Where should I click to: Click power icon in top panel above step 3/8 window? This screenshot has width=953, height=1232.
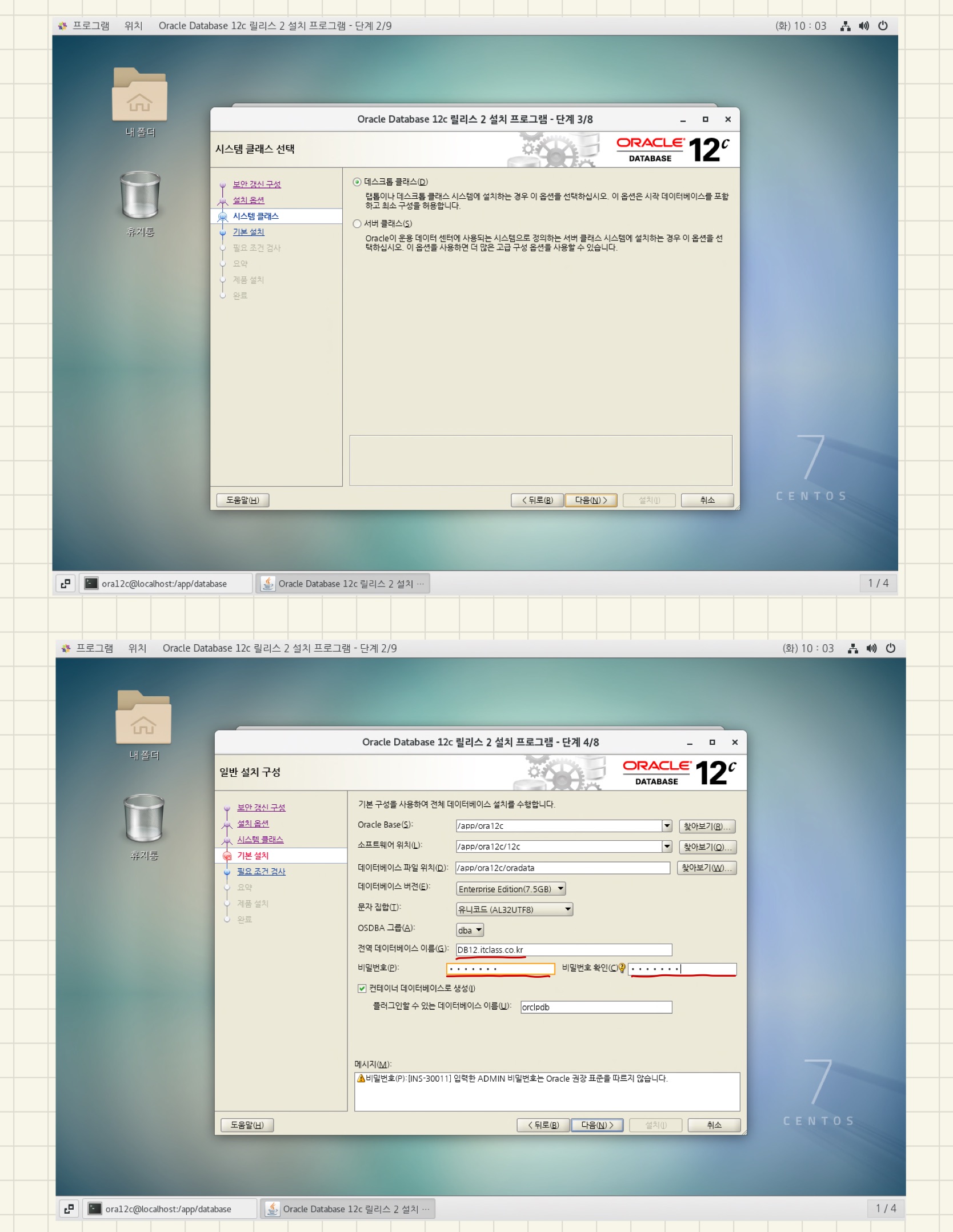(x=883, y=26)
